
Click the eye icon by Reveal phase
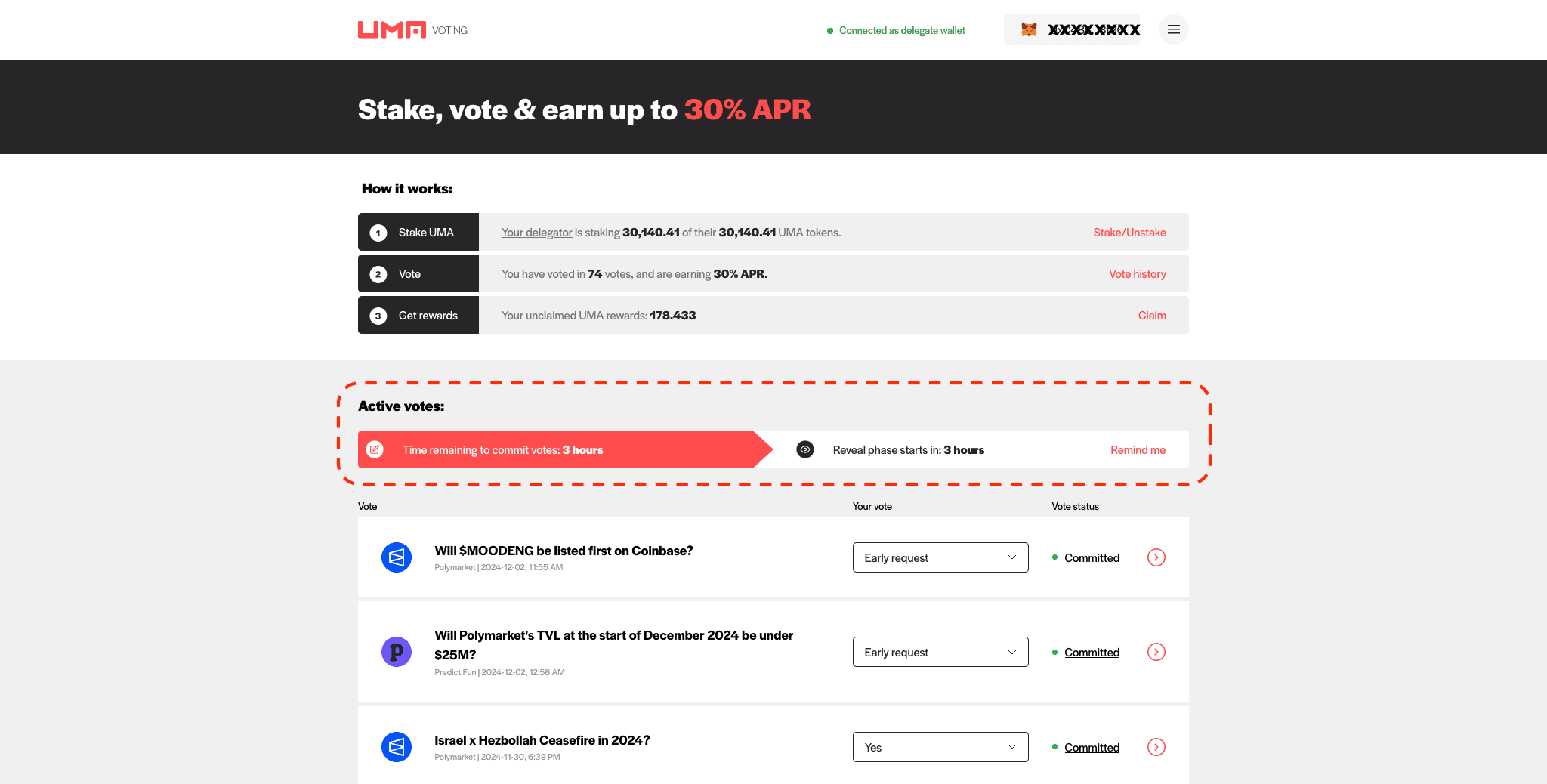point(805,449)
